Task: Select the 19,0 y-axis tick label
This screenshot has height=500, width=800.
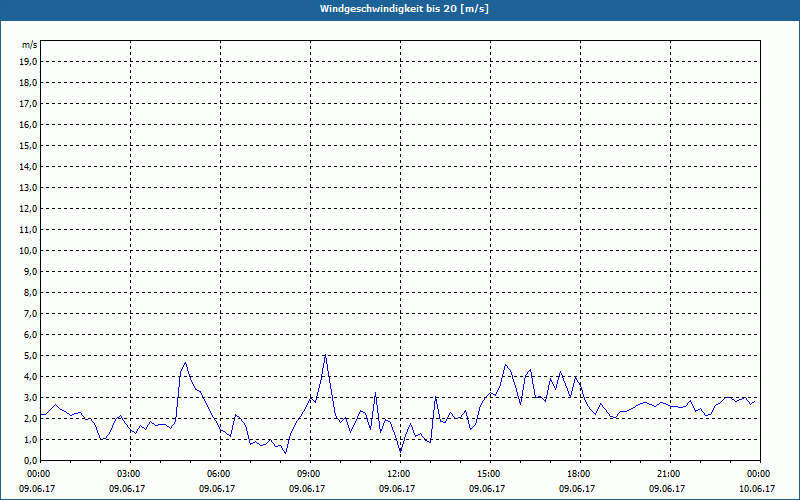Action: (29, 61)
